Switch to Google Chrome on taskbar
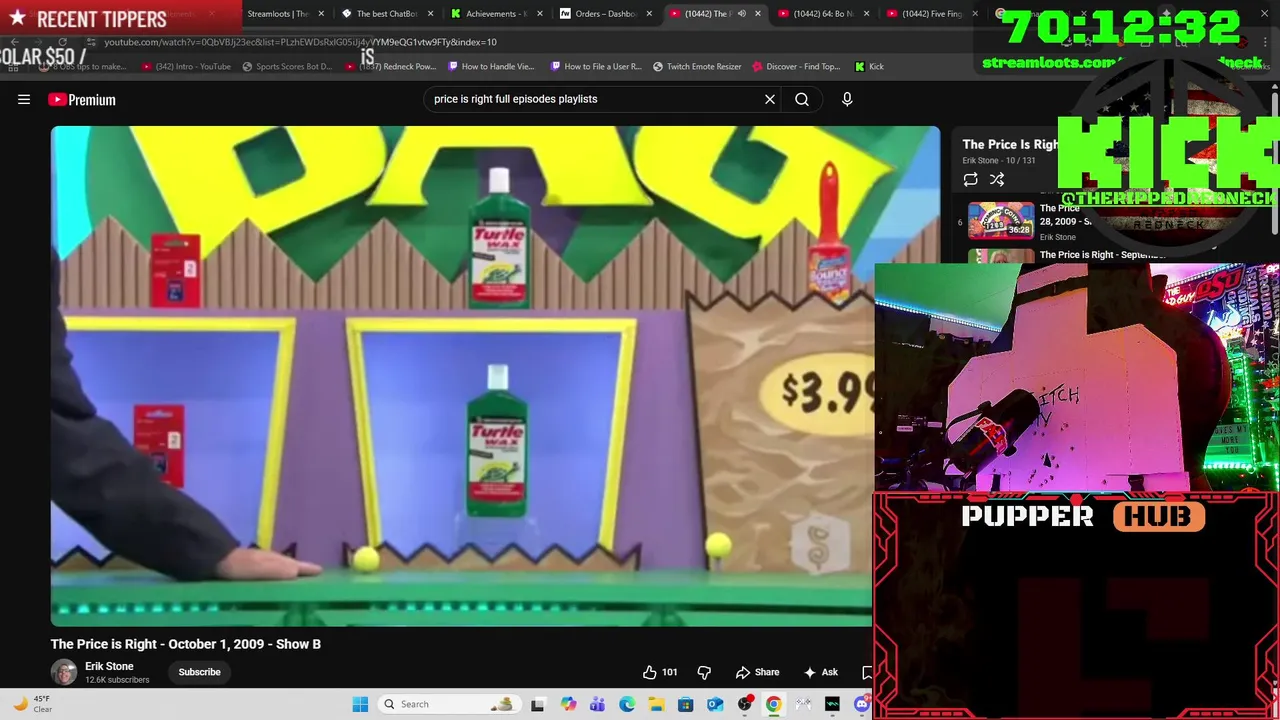Viewport: 1280px width, 720px height. 773,704
